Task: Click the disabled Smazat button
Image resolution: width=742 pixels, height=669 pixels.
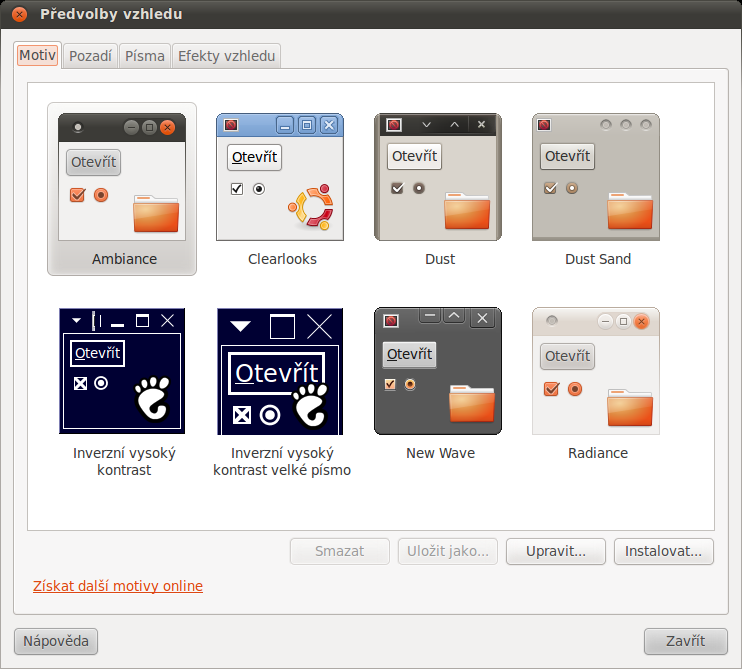Action: [340, 551]
